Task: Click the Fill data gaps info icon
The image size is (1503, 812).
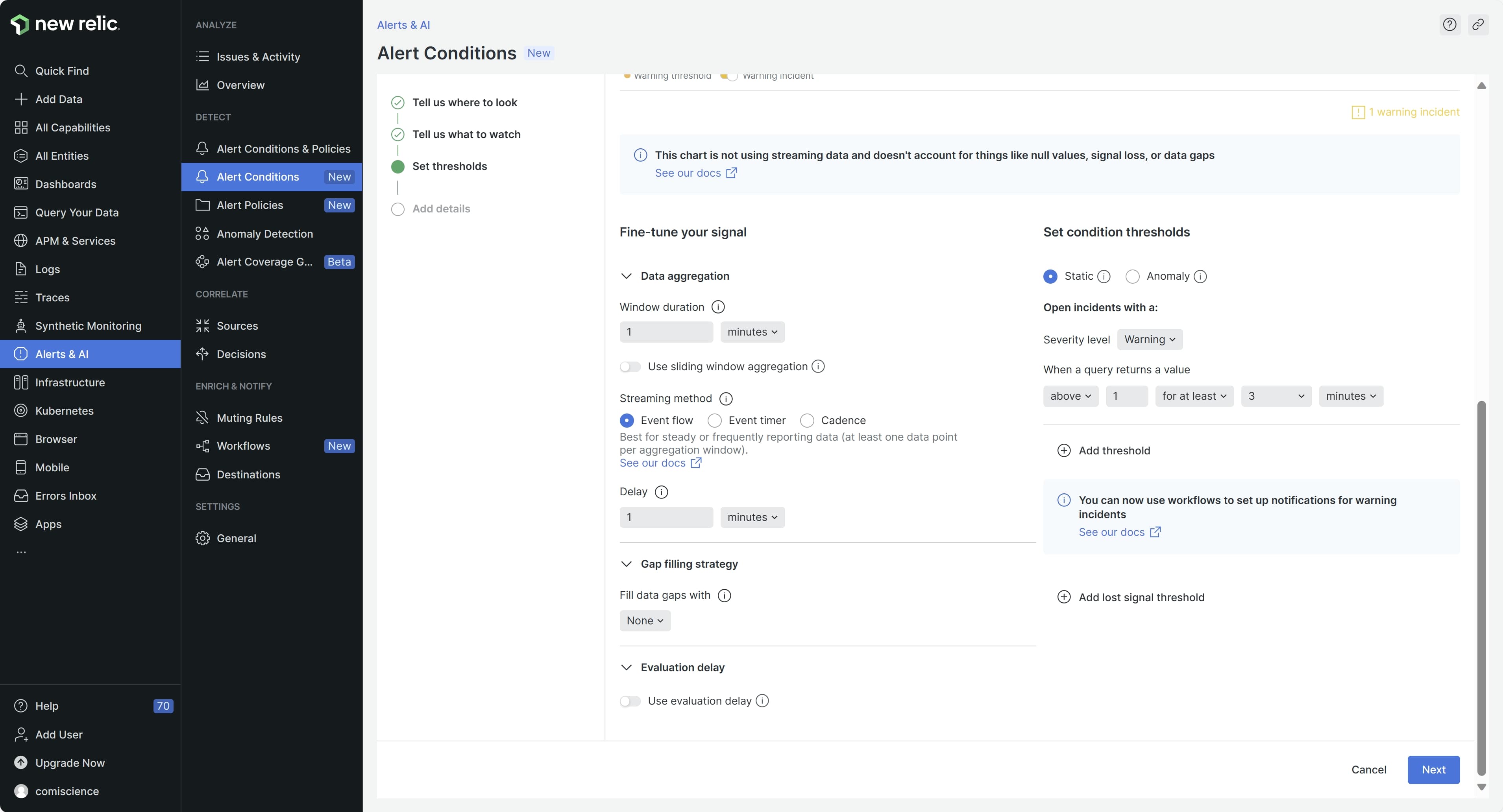Action: [x=724, y=595]
